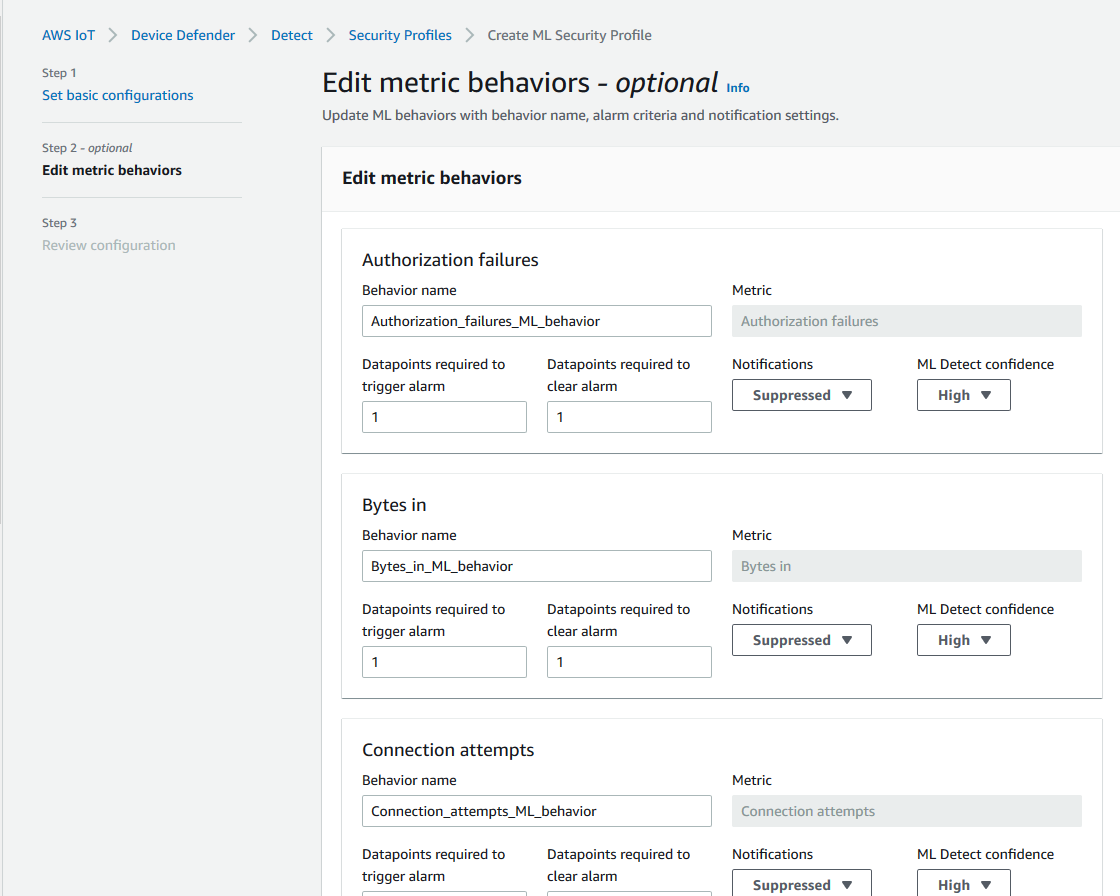Go back to Set basic configurations step
1120x896 pixels.
point(117,94)
